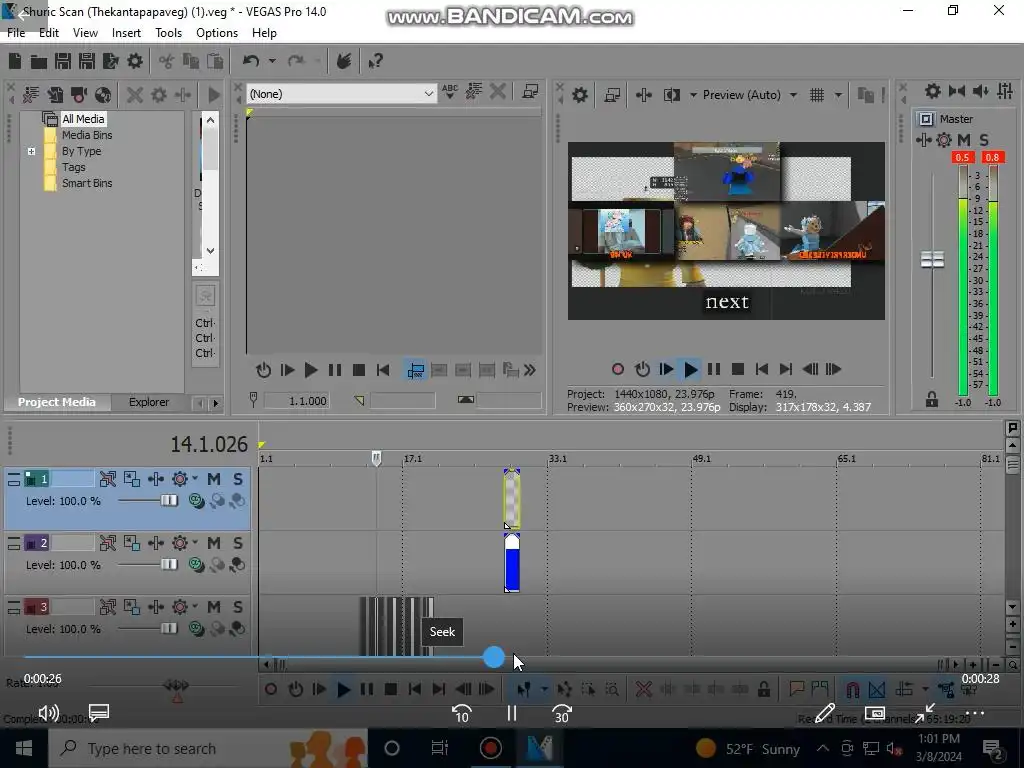Open overlays grid dropdown arrow in preview
Image resolution: width=1024 pixels, height=768 pixels.
coord(838,95)
